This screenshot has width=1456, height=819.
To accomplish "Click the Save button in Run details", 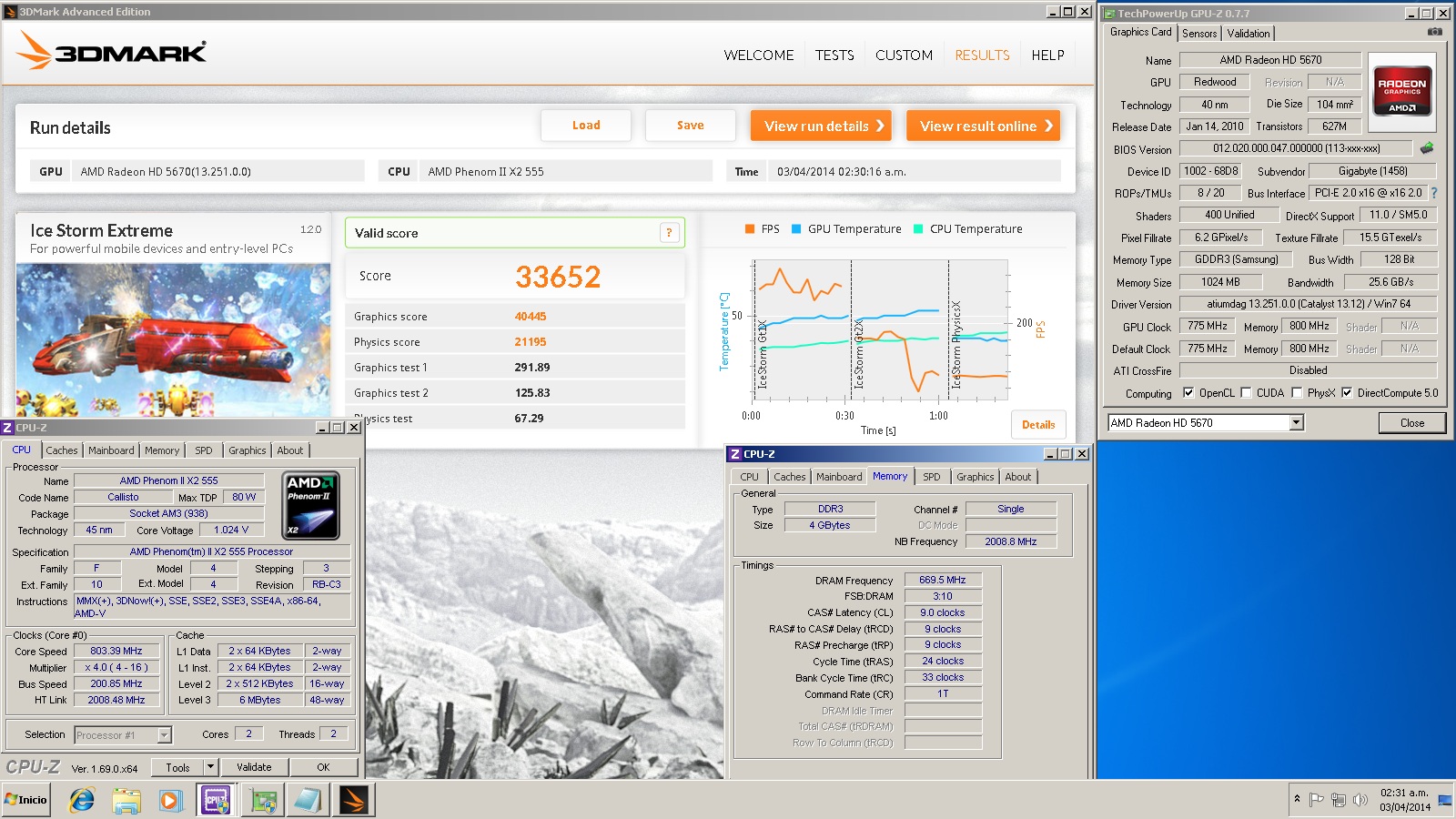I will click(691, 126).
